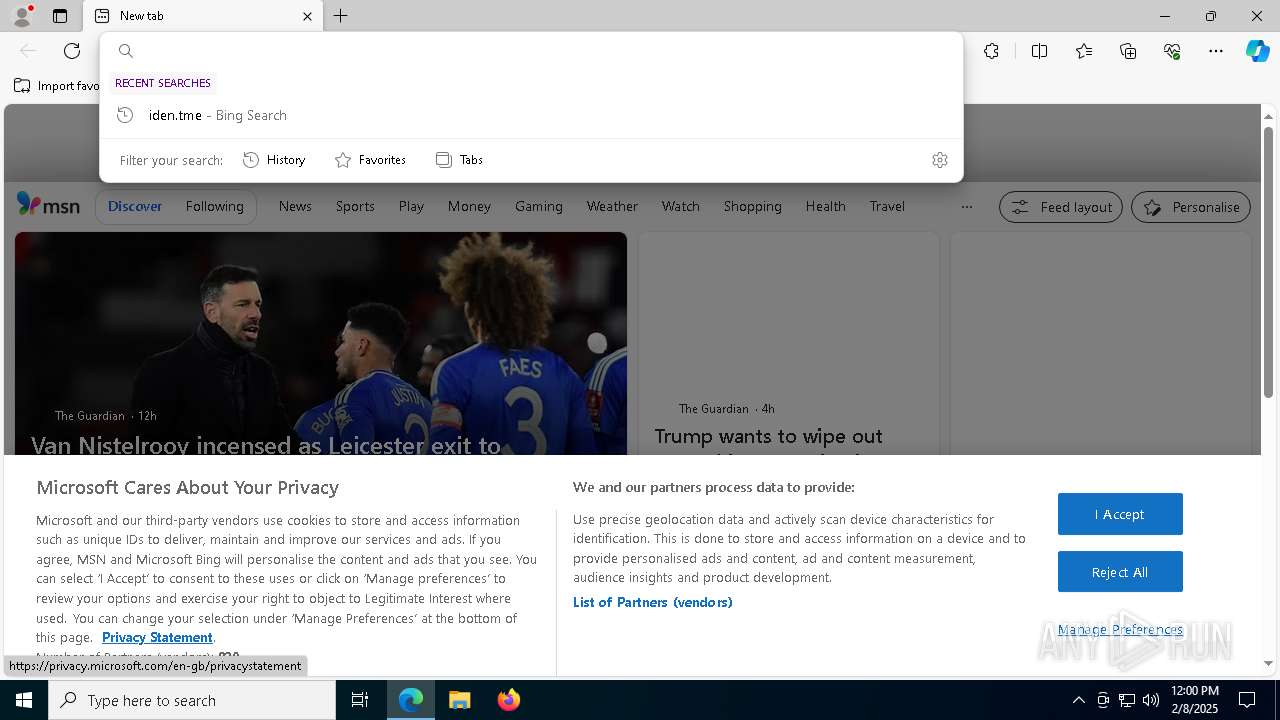Toggle Split screen icon
Screen dimensions: 1280x720
coord(1039,51)
